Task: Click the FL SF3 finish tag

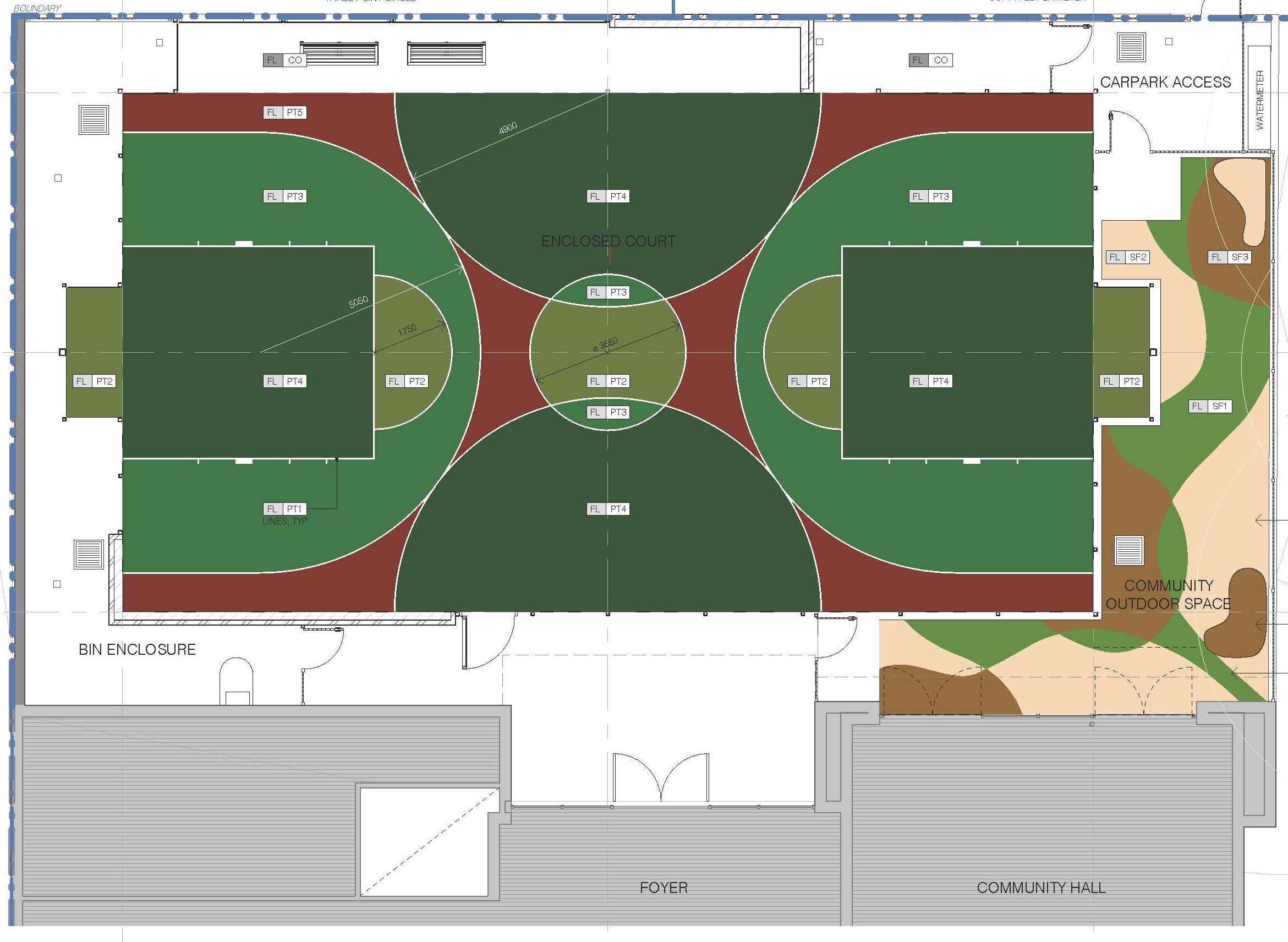Action: pyautogui.click(x=1230, y=257)
